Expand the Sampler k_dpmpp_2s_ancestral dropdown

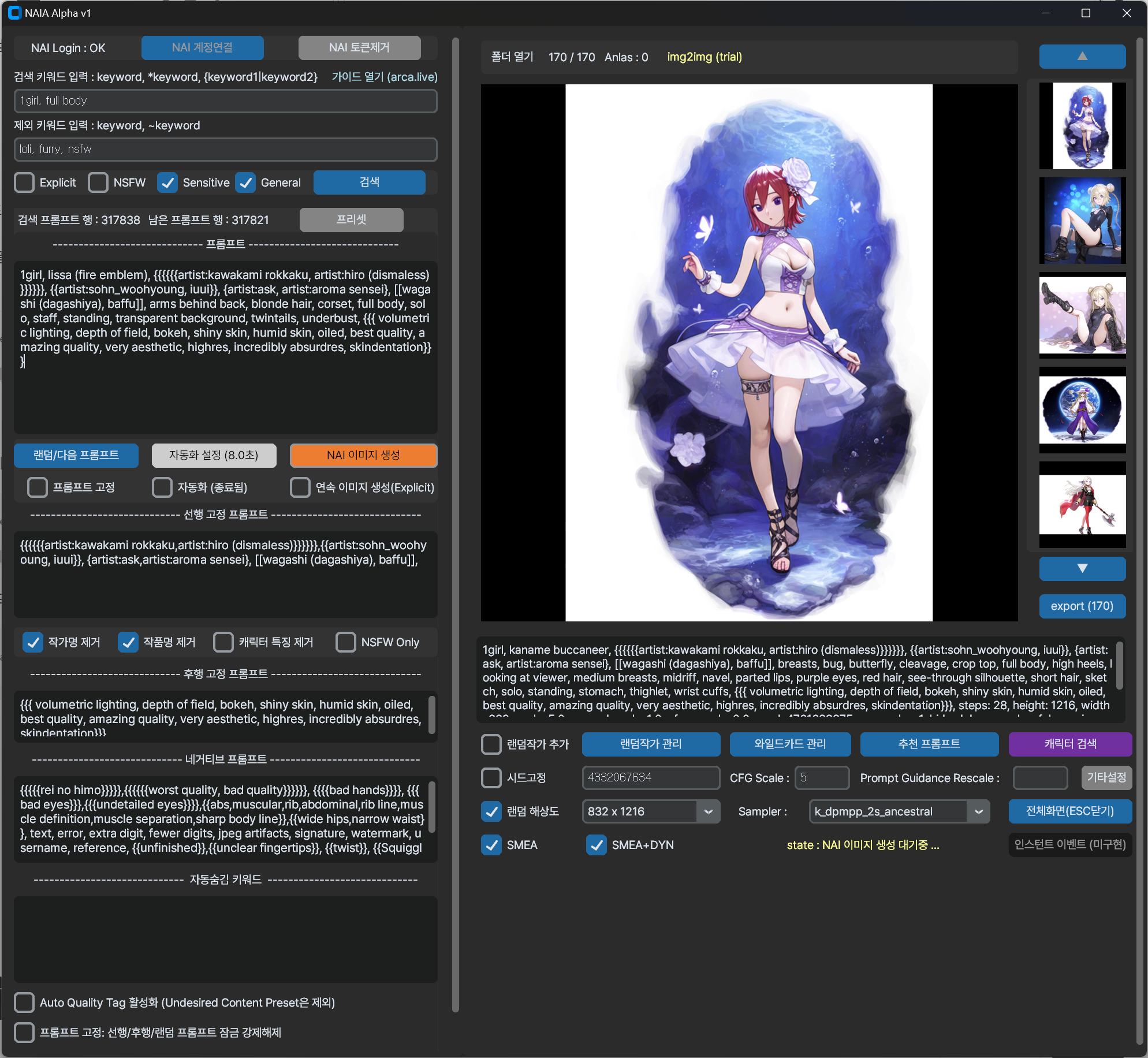[x=978, y=811]
